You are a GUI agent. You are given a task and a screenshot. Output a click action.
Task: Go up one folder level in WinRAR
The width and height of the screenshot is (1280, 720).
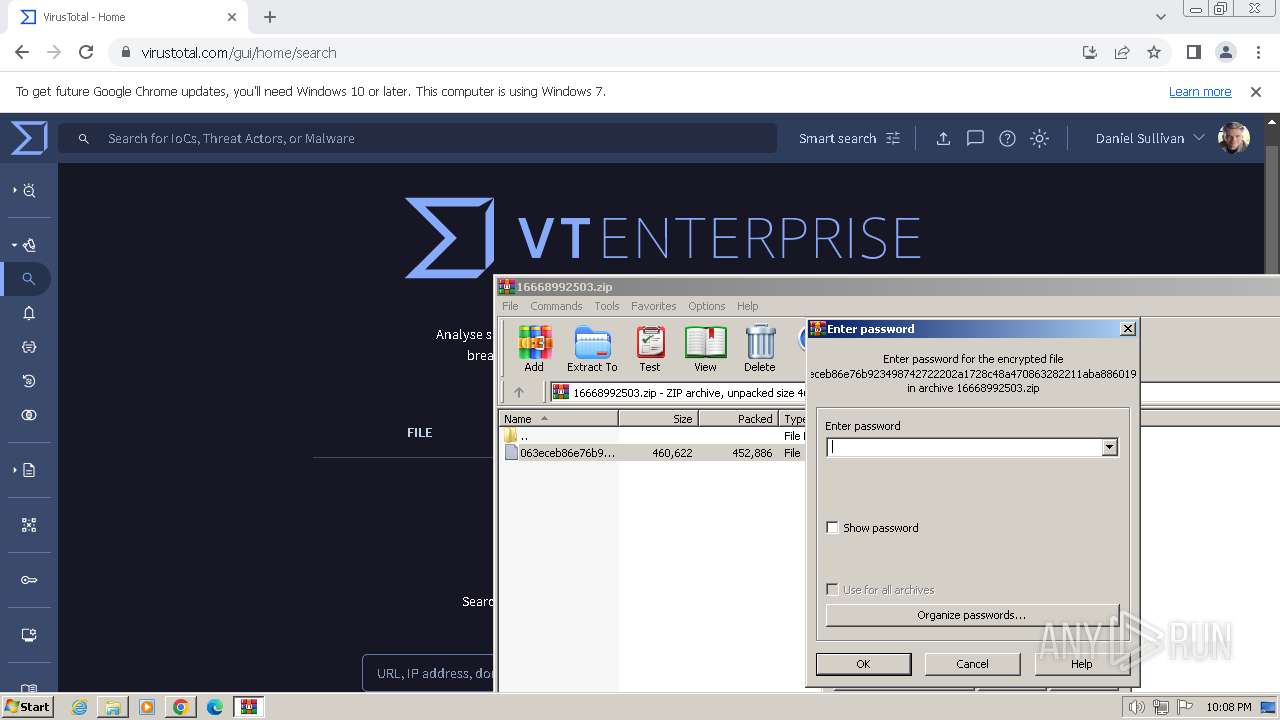coord(518,392)
